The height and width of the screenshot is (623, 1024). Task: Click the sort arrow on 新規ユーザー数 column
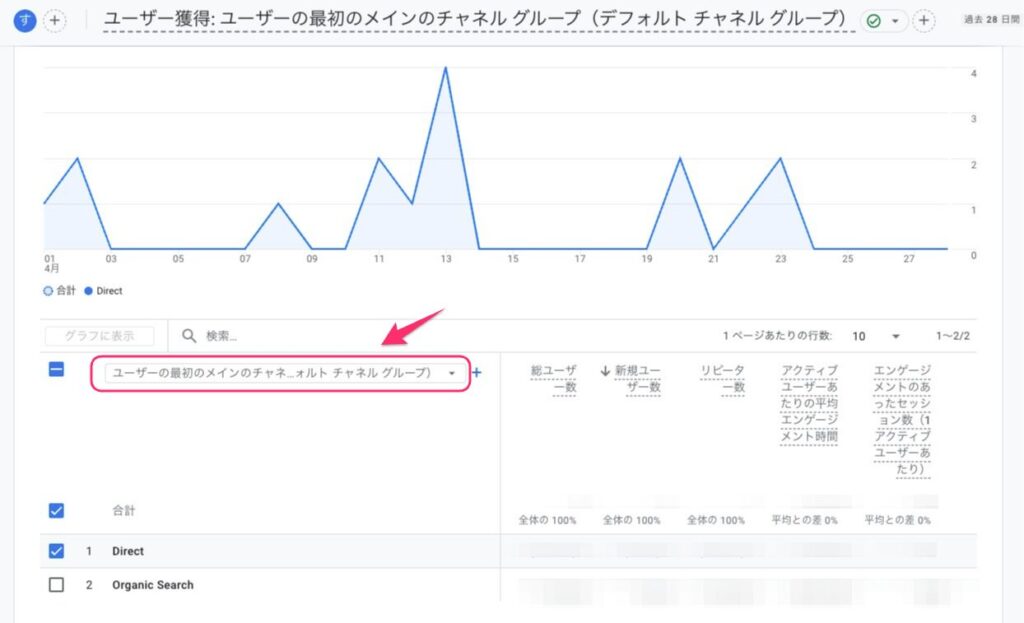(605, 371)
